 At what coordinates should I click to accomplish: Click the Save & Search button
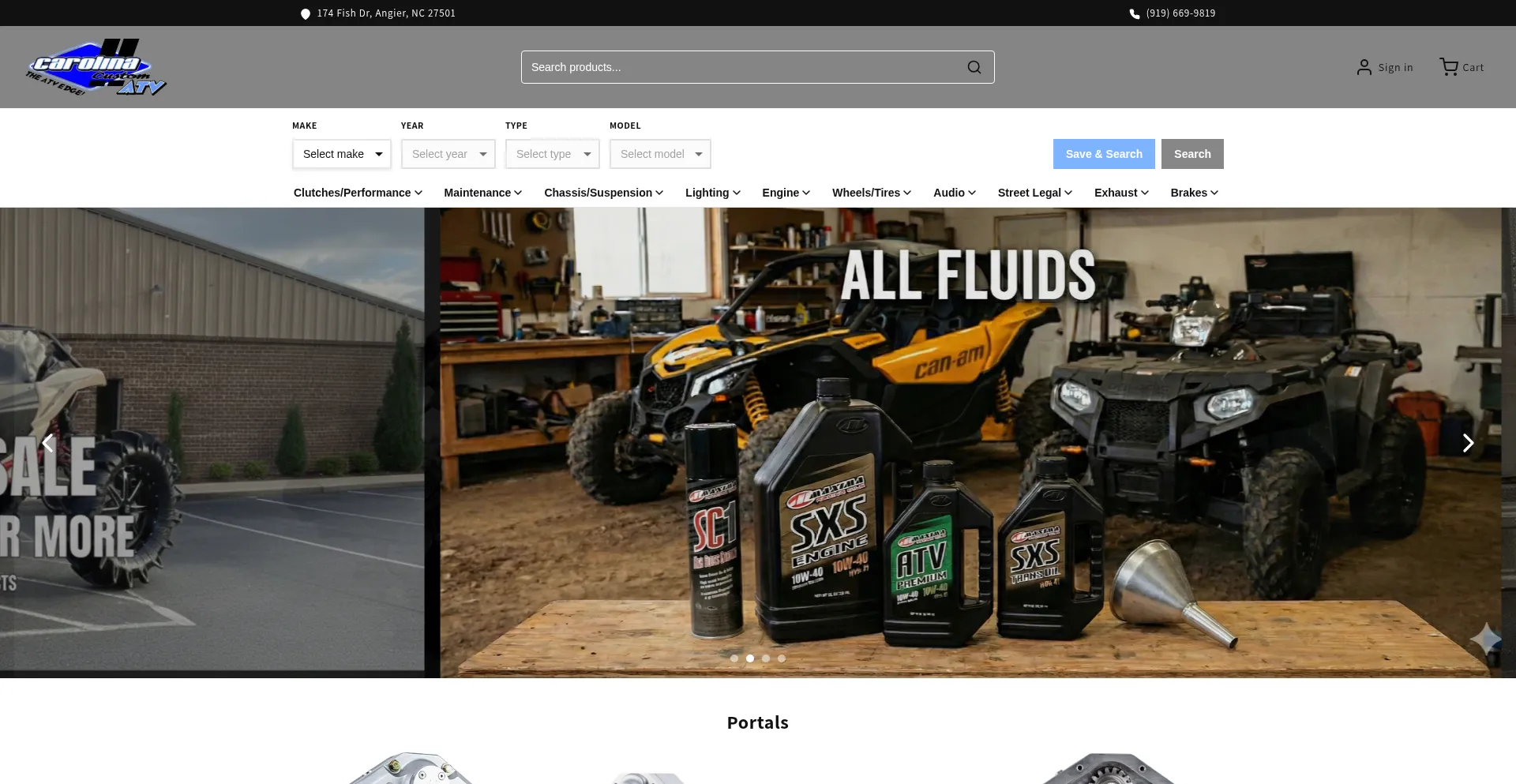pos(1104,154)
